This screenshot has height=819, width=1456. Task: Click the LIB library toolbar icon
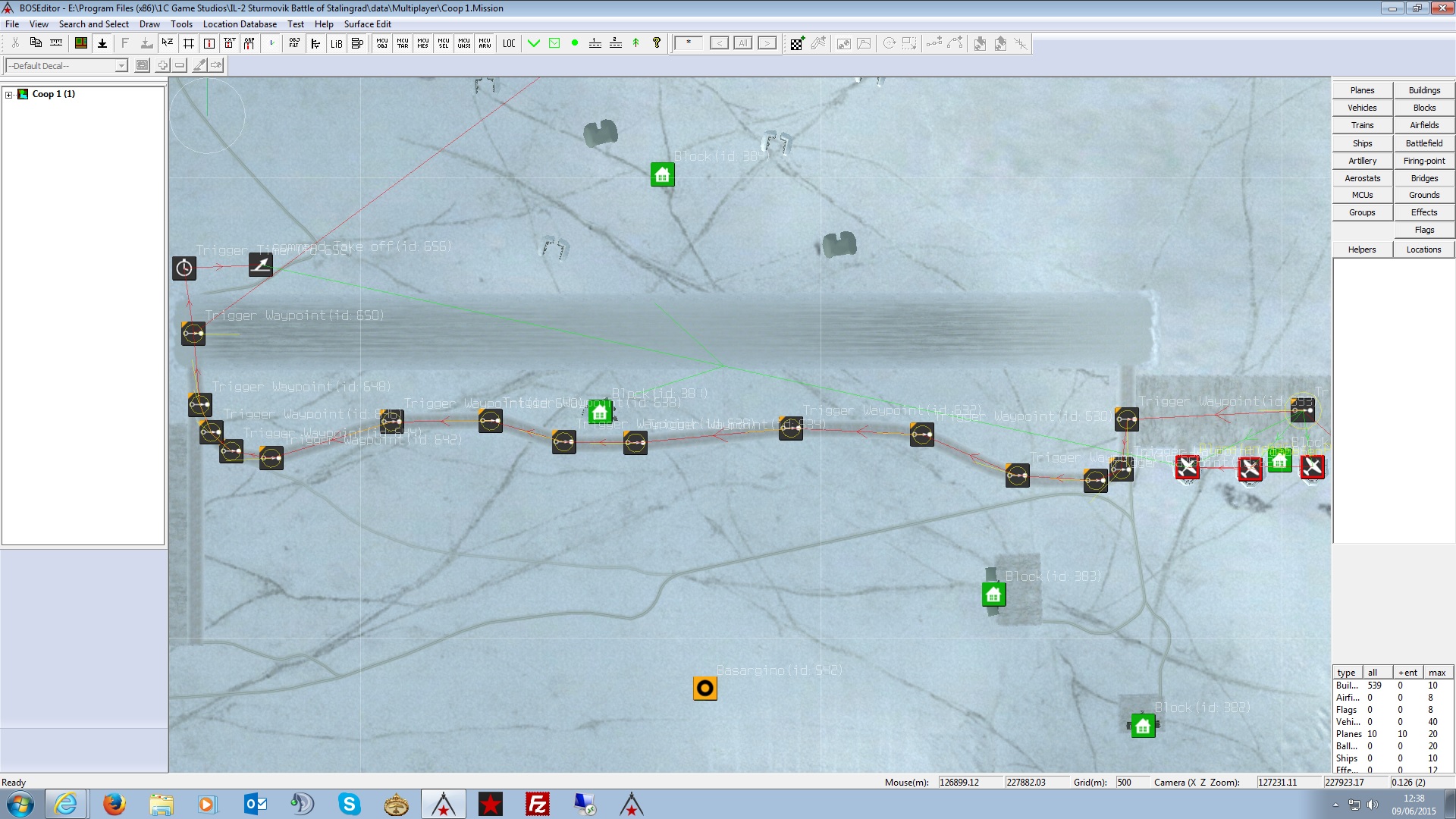click(336, 43)
